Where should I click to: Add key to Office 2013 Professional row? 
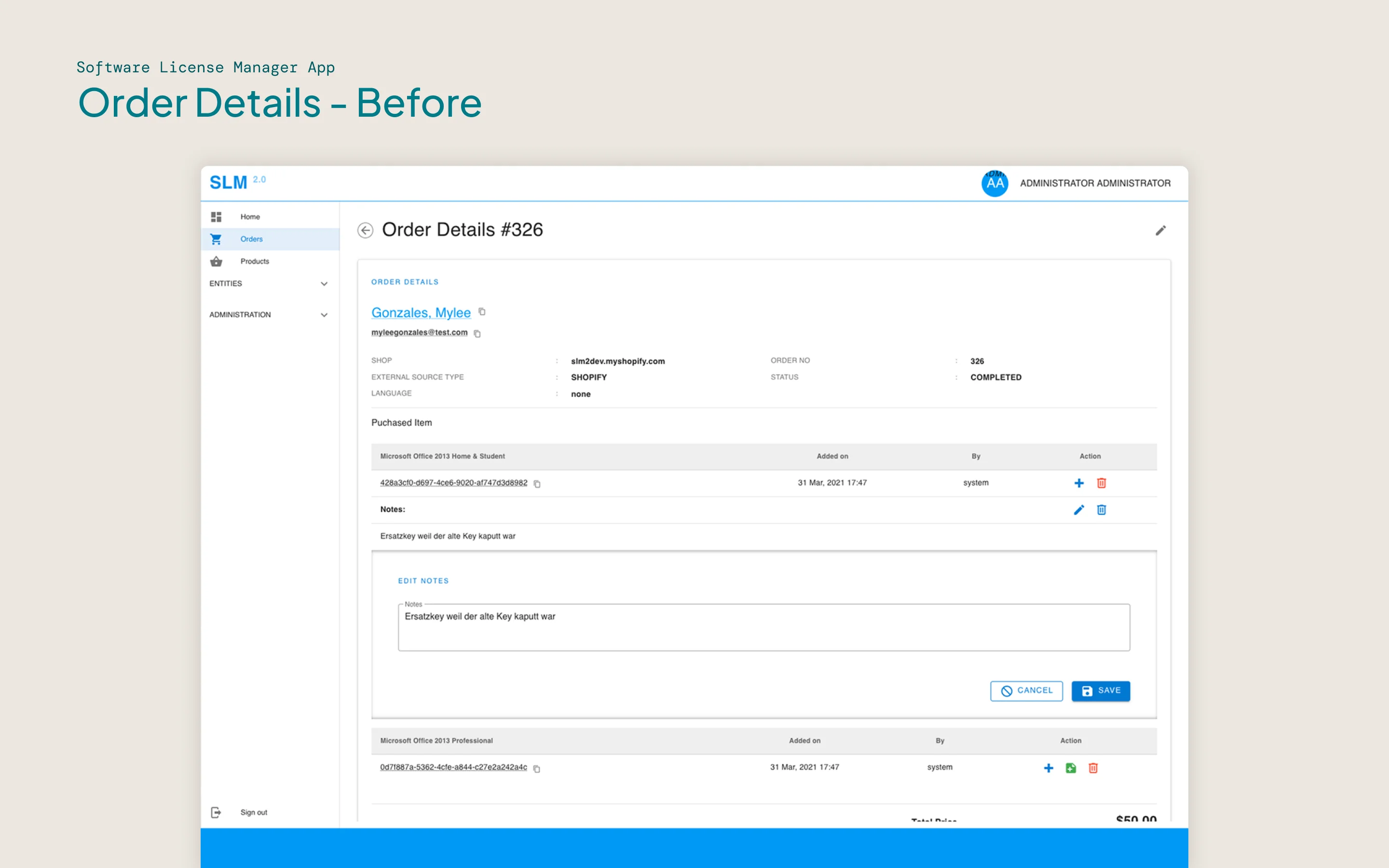pyautogui.click(x=1049, y=768)
